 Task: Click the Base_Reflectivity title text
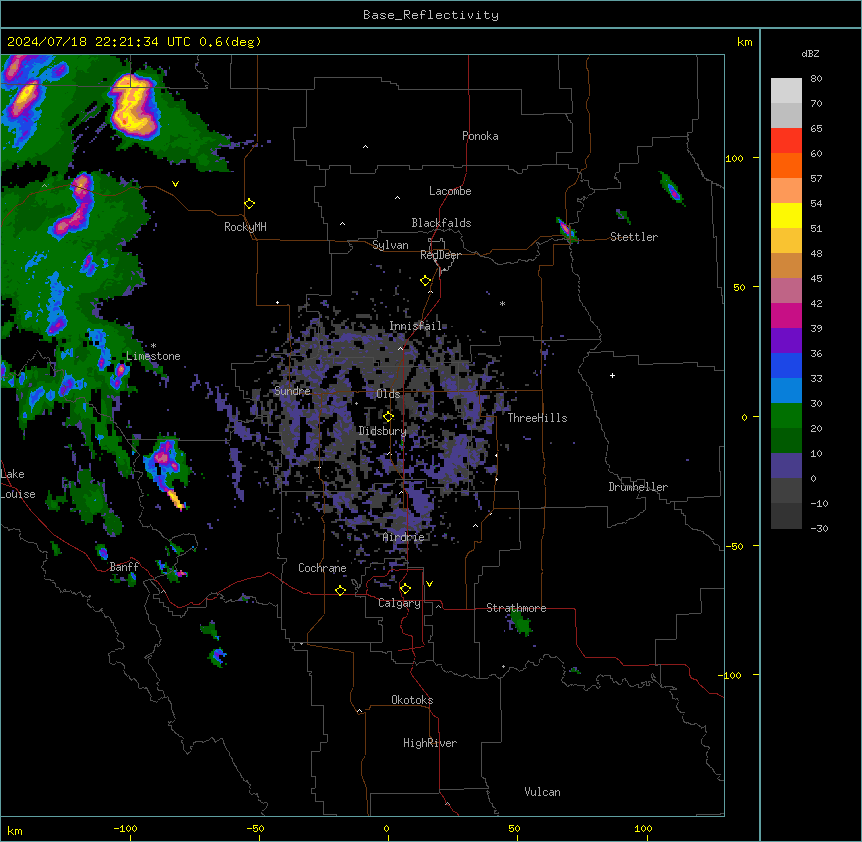click(x=431, y=15)
